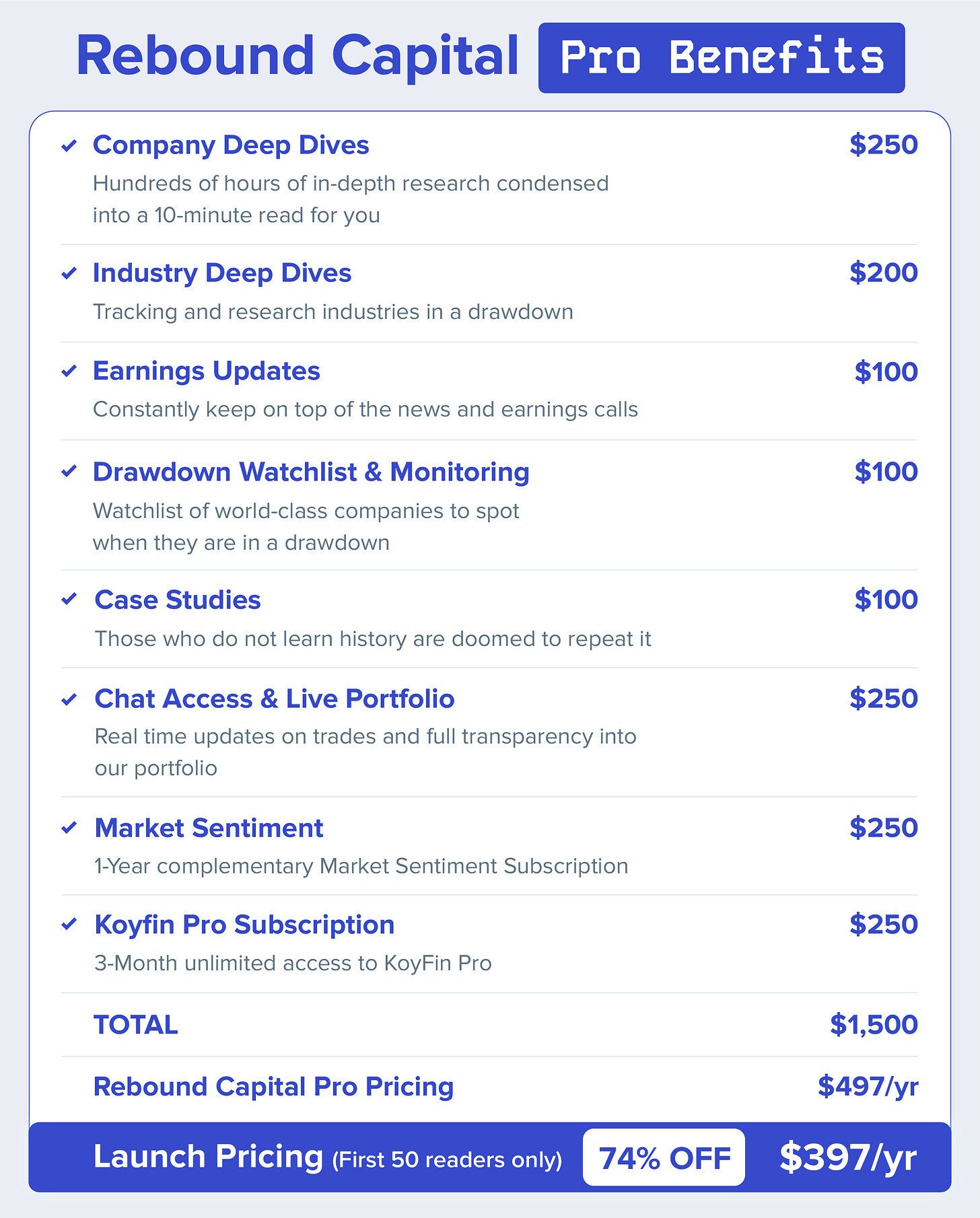Click the checkmark next to Industry Deep Dives
Screen dimensions: 980x1218
click(x=69, y=273)
